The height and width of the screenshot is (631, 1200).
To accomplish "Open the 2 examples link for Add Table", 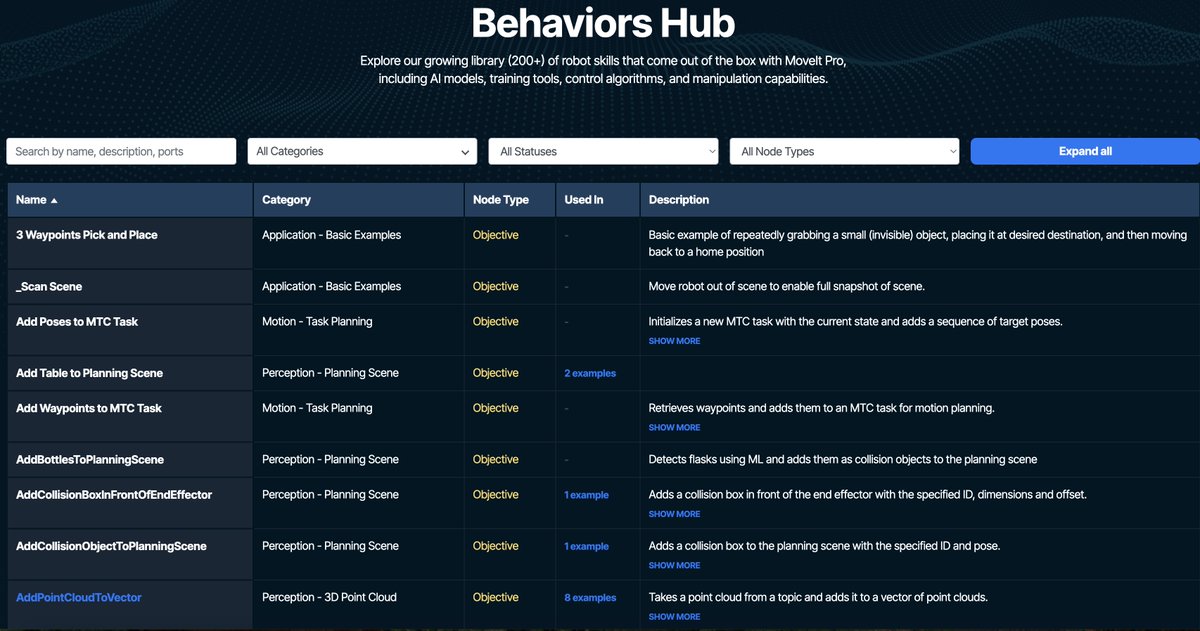I will (590, 373).
